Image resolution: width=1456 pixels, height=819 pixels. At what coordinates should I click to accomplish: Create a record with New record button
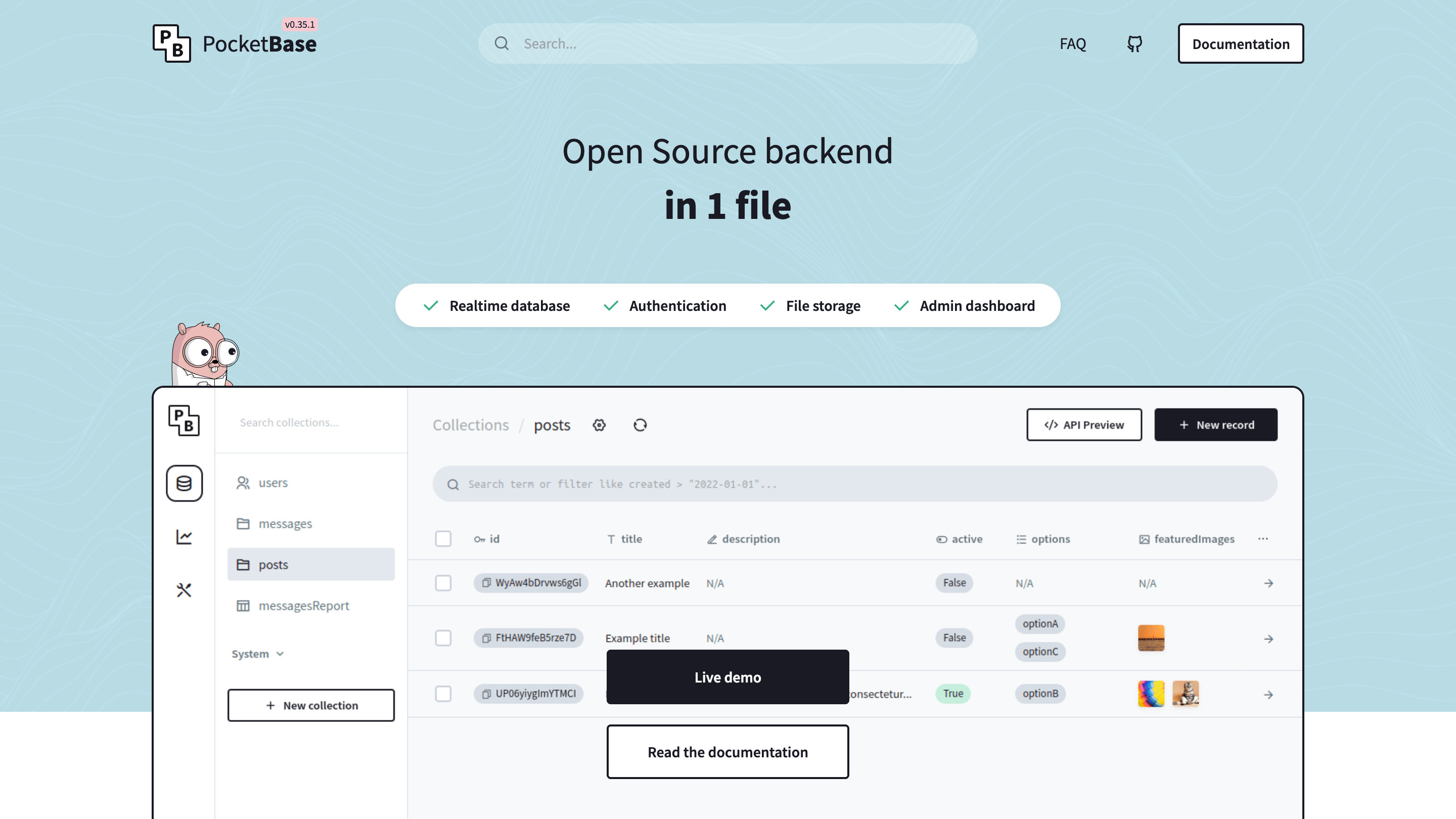(x=1216, y=425)
